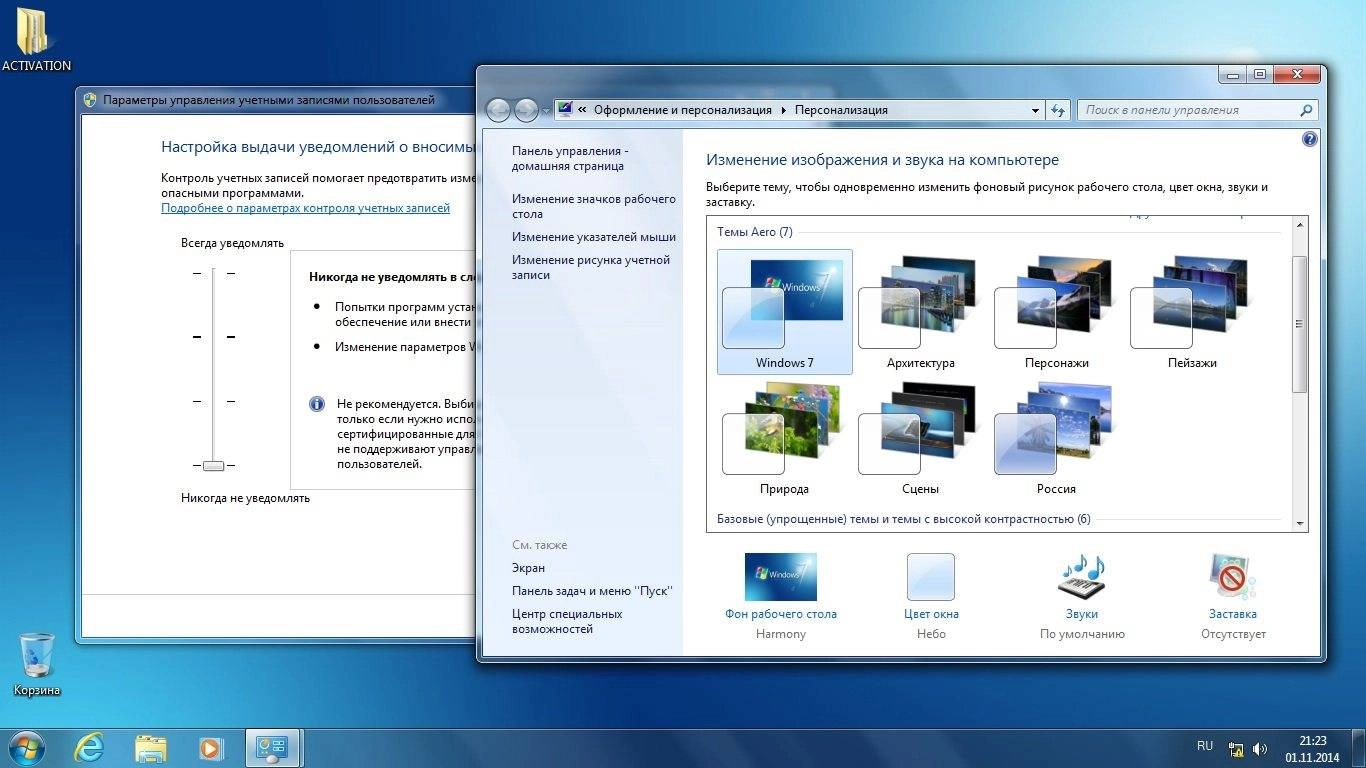Launch Windows Media Player from taskbar
The height and width of the screenshot is (768, 1366).
210,748
